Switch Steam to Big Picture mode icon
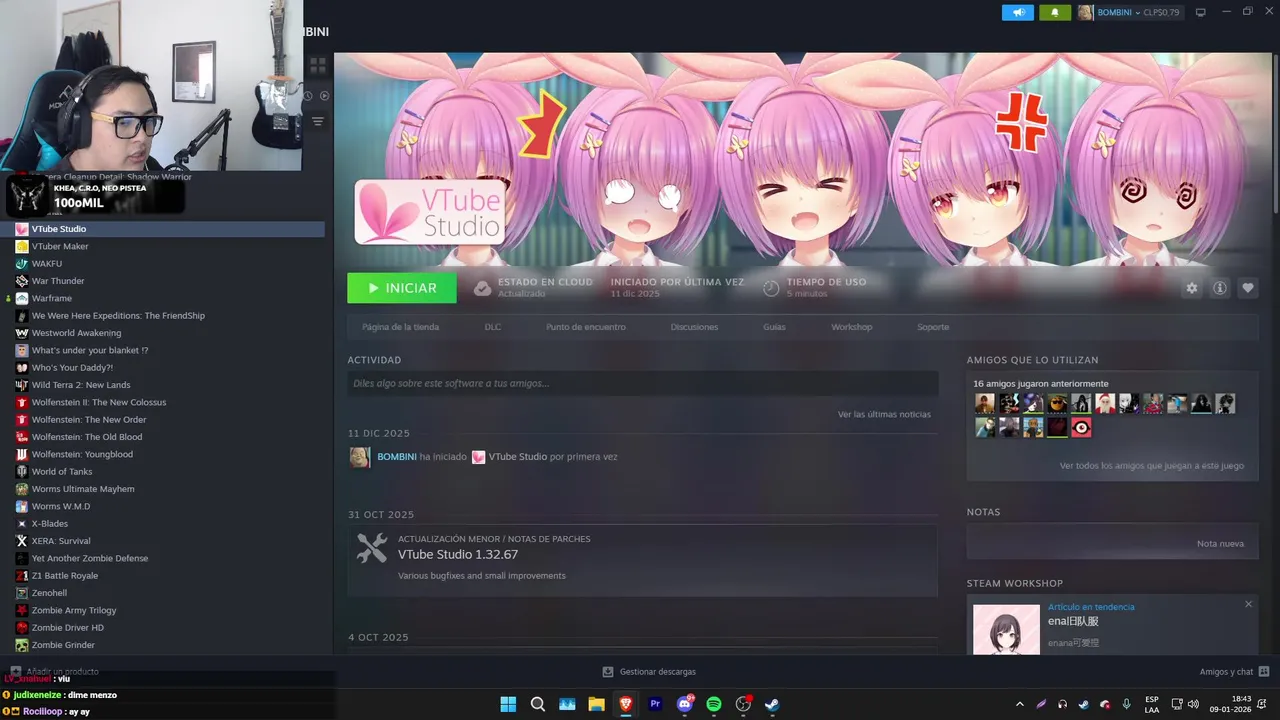Image resolution: width=1280 pixels, height=720 pixels. 1201,12
